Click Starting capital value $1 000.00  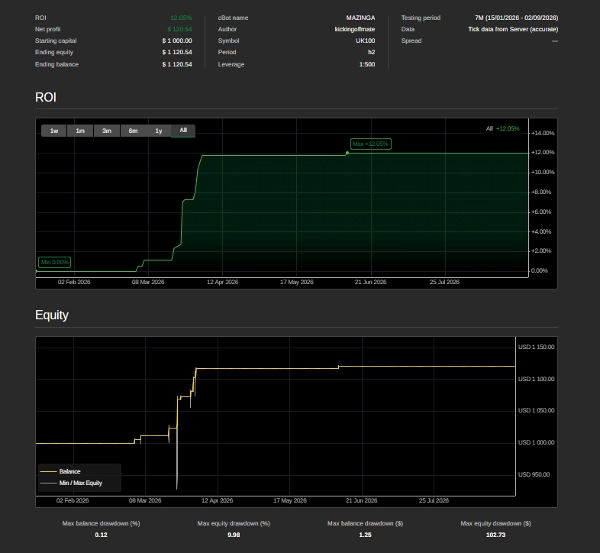(x=177, y=41)
